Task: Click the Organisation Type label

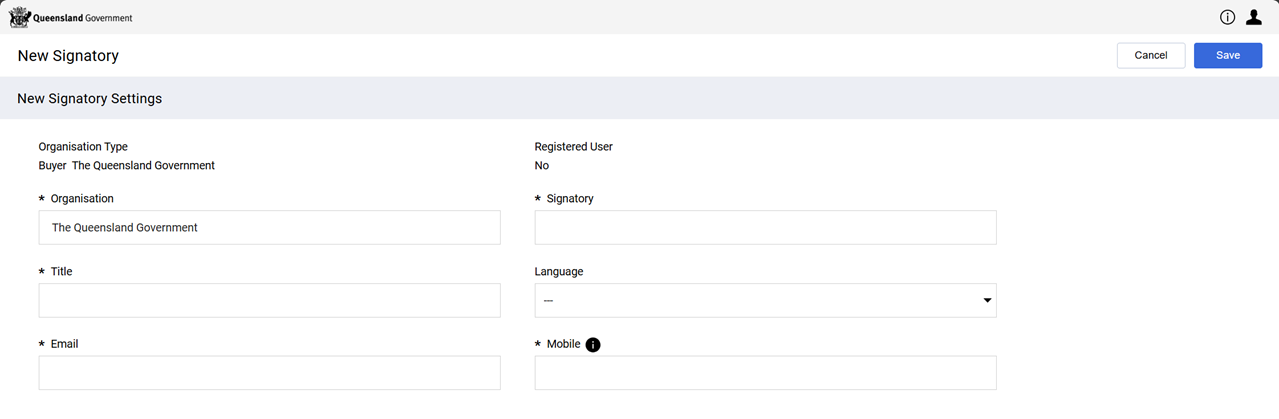Action: point(83,147)
